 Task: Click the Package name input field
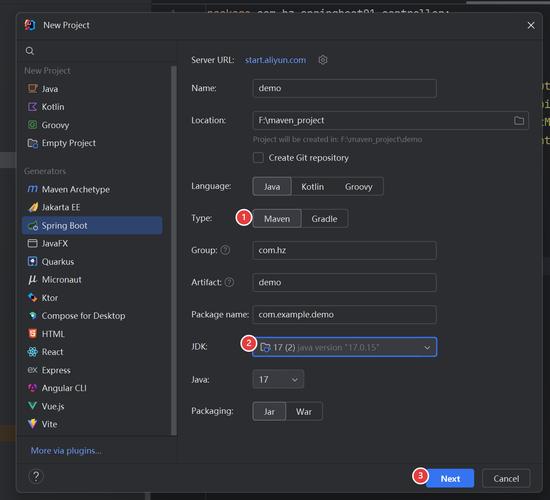(344, 314)
